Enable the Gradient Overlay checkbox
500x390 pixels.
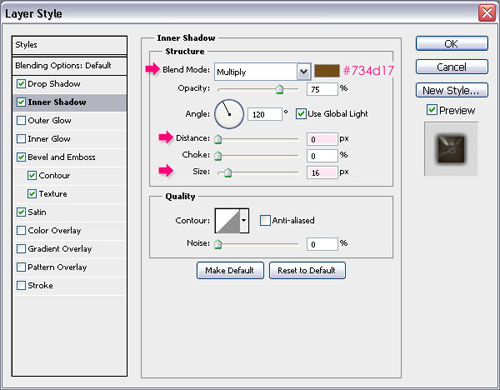[x=21, y=249]
